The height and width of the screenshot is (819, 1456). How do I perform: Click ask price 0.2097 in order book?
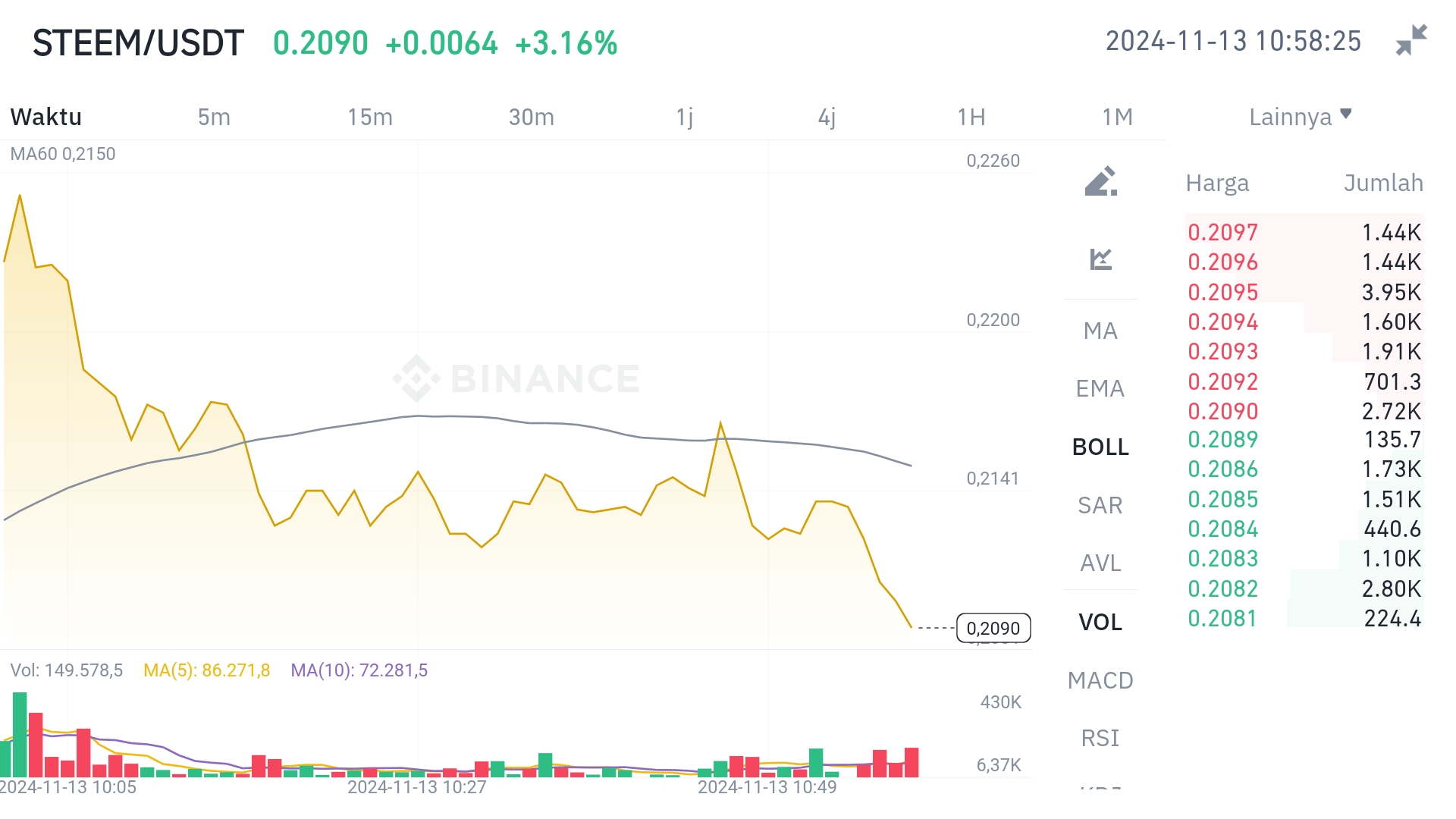click(1222, 232)
